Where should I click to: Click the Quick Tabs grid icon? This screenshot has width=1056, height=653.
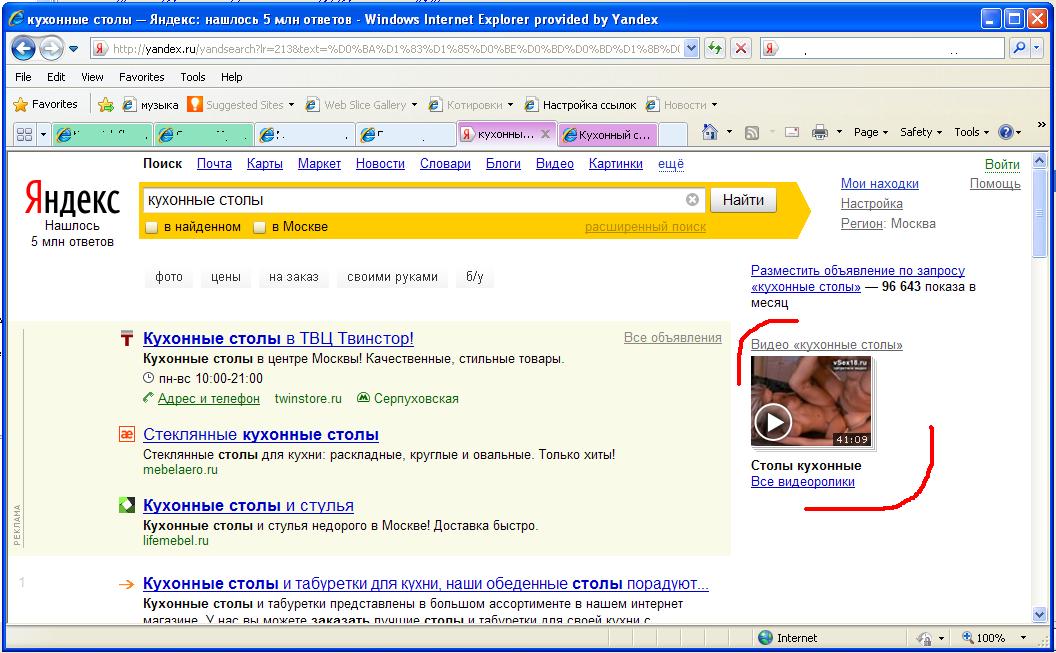point(25,134)
